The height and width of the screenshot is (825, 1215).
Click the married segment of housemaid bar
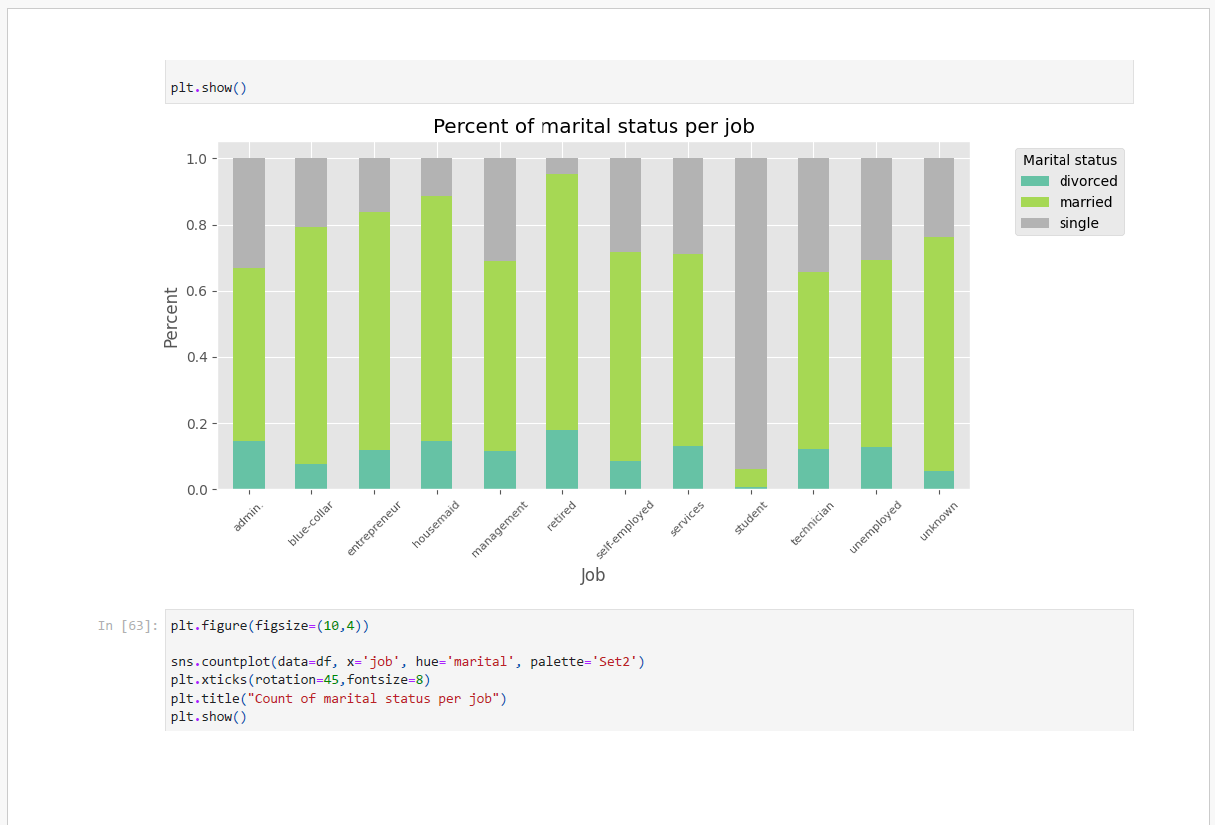436,318
